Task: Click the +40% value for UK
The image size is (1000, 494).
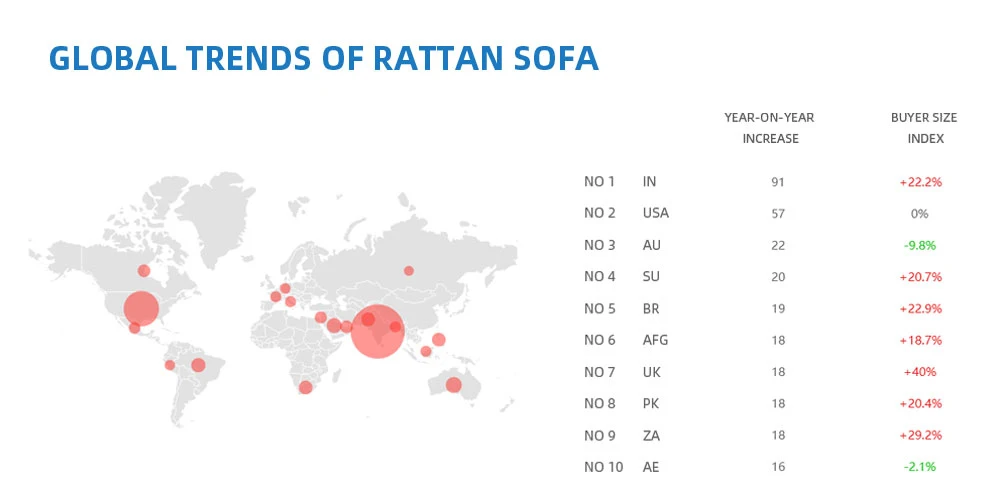Action: coord(919,372)
